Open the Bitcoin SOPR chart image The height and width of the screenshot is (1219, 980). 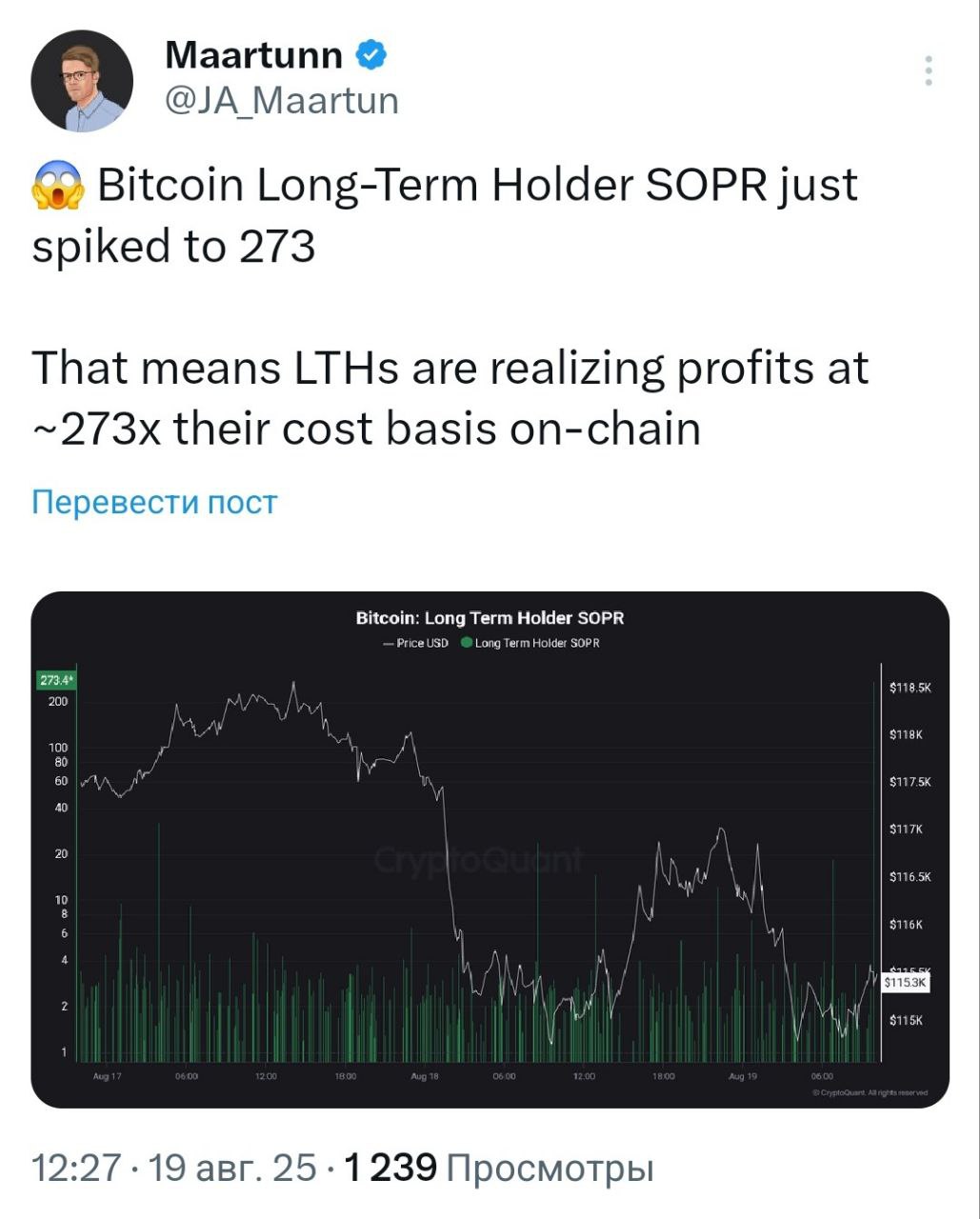tap(490, 849)
